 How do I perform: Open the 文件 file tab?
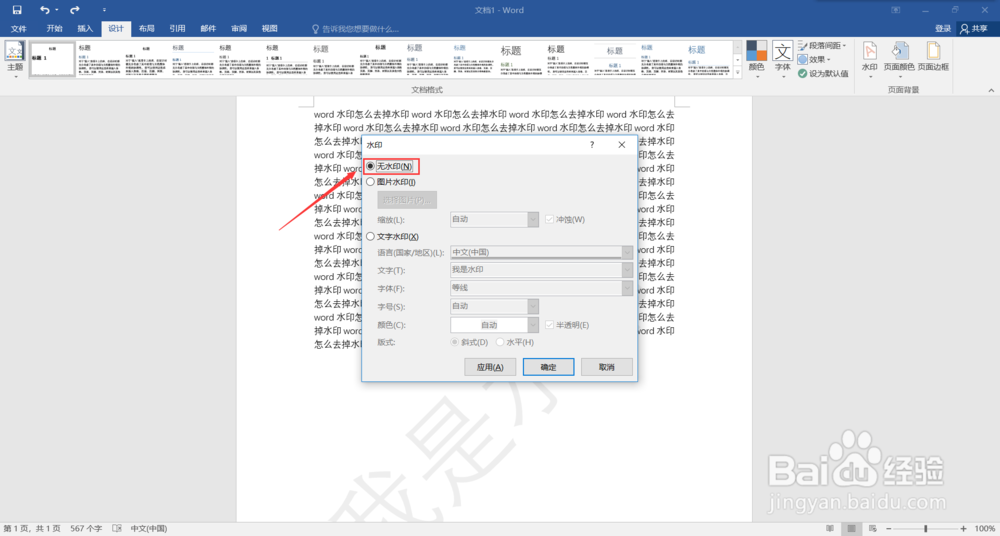coord(18,29)
